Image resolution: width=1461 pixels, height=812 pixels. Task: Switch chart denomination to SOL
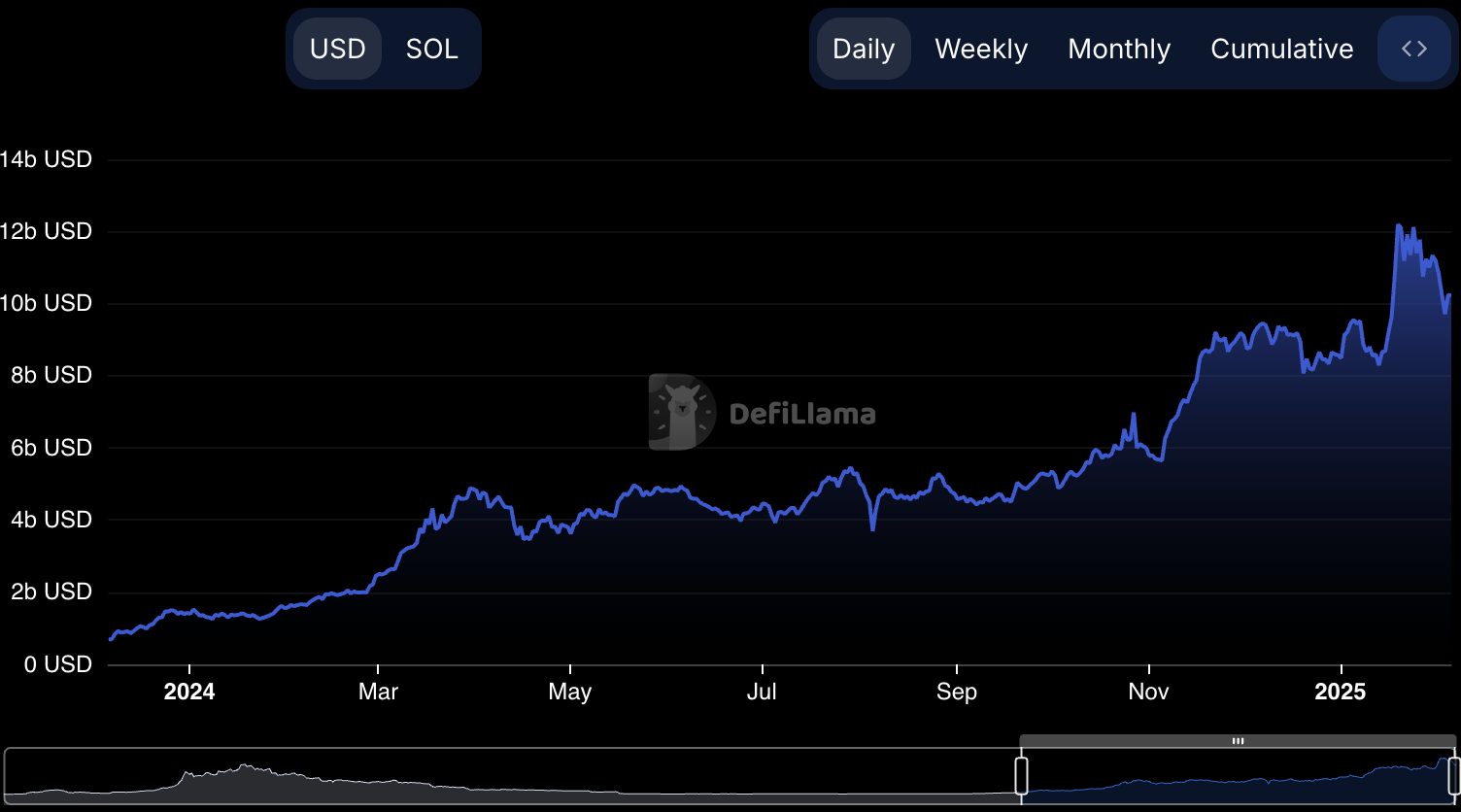point(431,49)
